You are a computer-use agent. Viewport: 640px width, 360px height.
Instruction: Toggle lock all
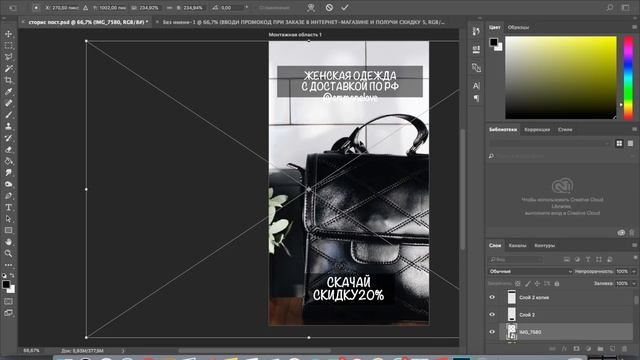[557, 283]
